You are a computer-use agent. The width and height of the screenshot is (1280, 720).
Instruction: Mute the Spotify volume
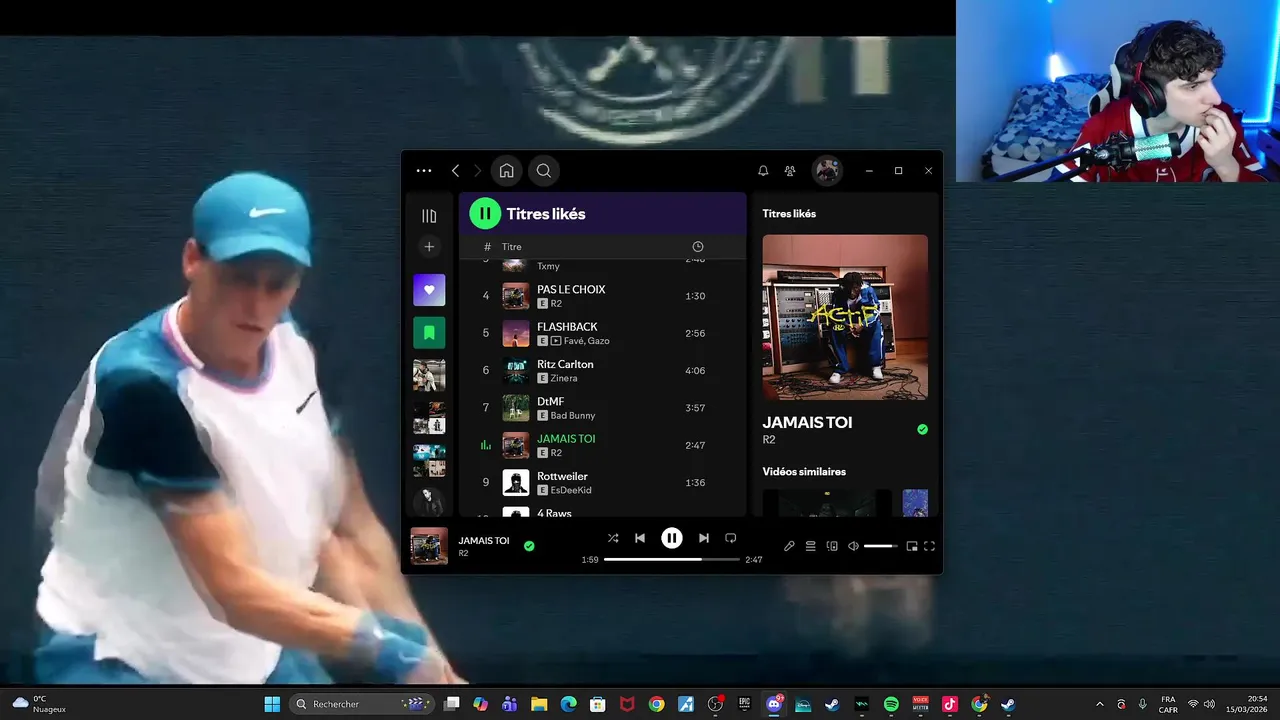coord(853,546)
